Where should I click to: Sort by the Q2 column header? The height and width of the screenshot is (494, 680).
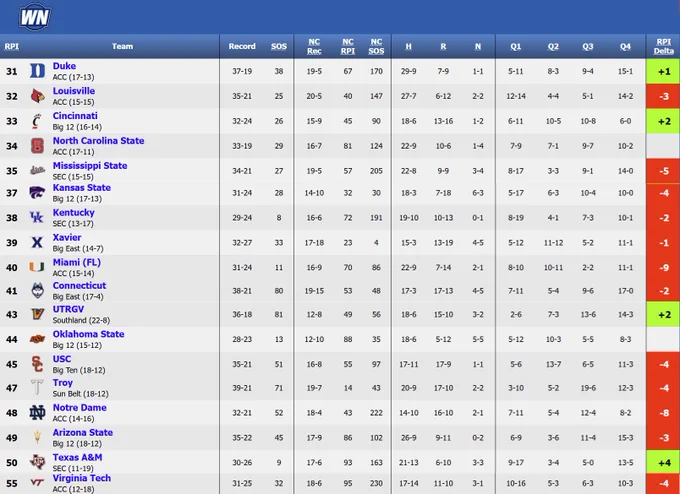[553, 46]
